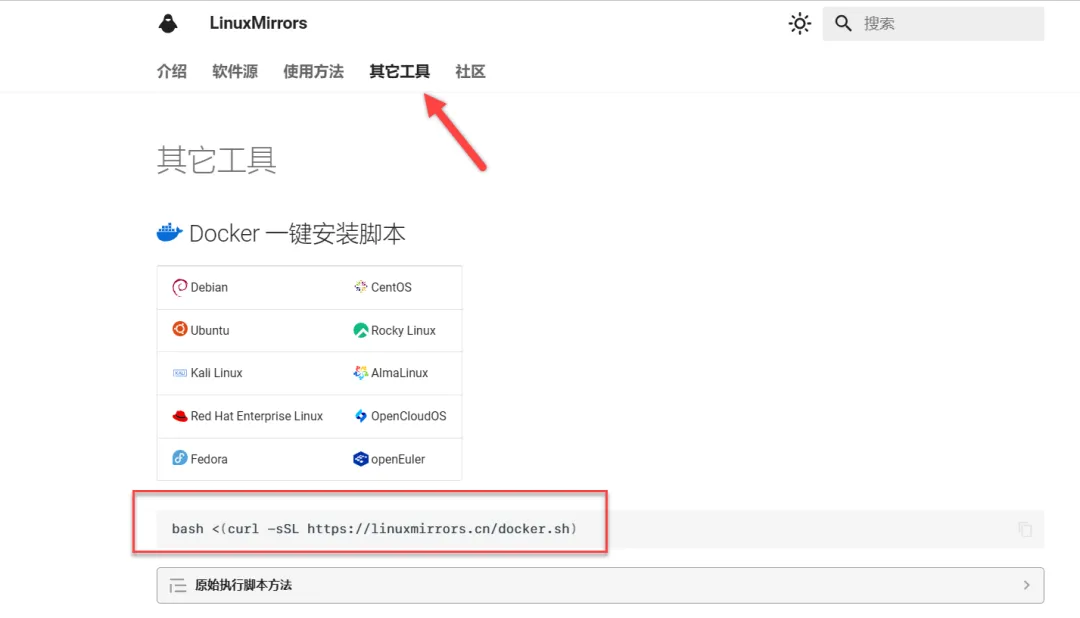Click the openEuler logo icon
Viewport: 1080px width, 618px height.
point(363,459)
